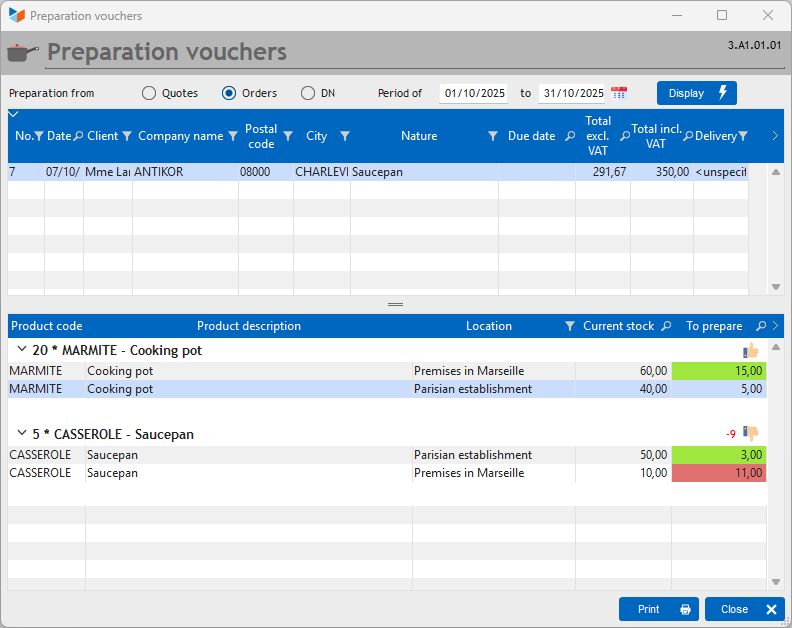Click the filter icon on No. column

38,136
